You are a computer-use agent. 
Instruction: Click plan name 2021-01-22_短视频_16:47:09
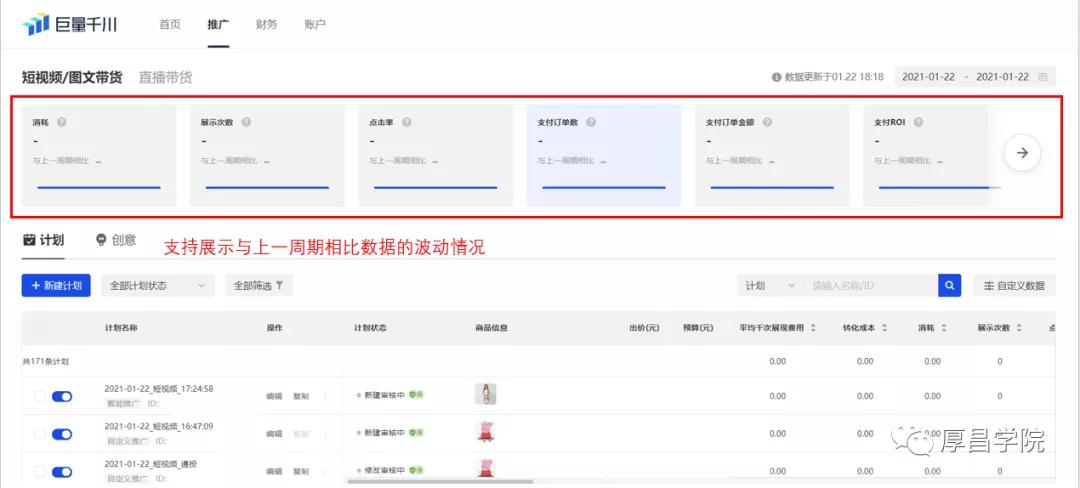tap(158, 427)
